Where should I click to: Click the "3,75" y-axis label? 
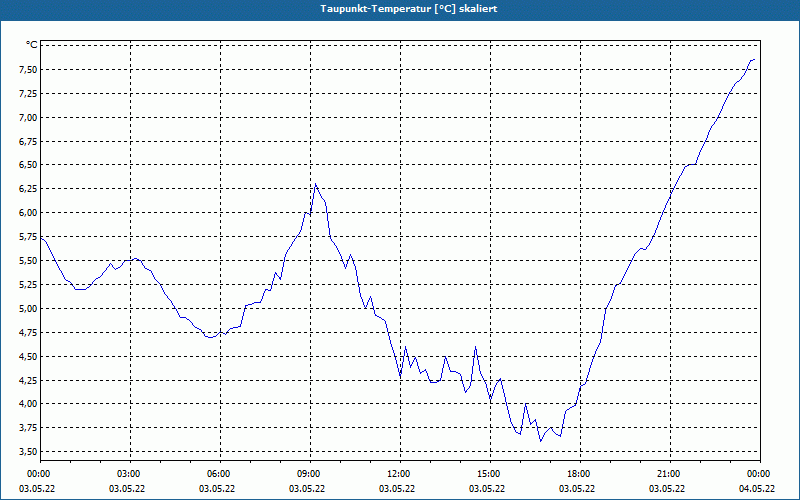pyautogui.click(x=28, y=428)
